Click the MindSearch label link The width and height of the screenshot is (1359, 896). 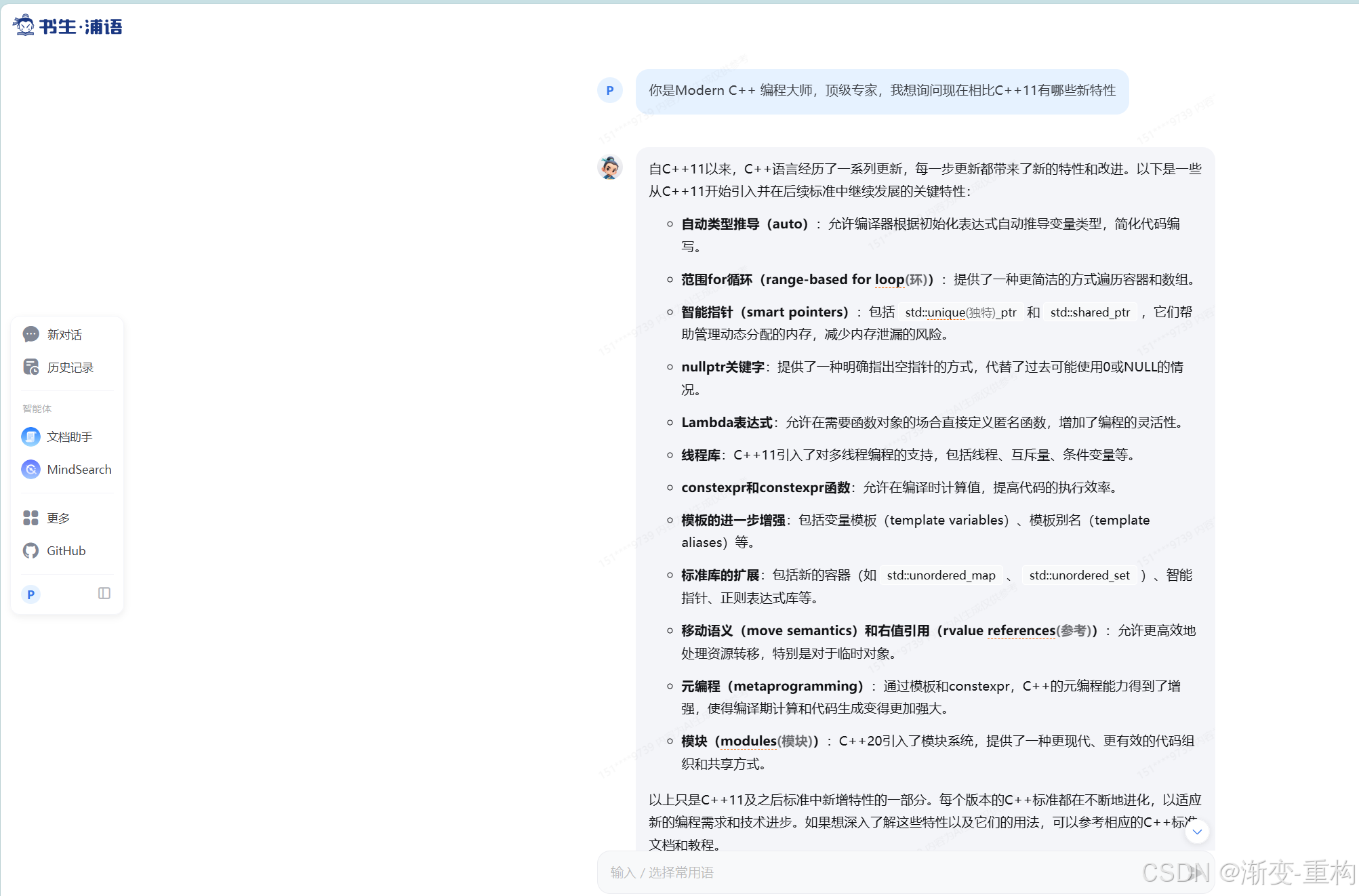(79, 469)
